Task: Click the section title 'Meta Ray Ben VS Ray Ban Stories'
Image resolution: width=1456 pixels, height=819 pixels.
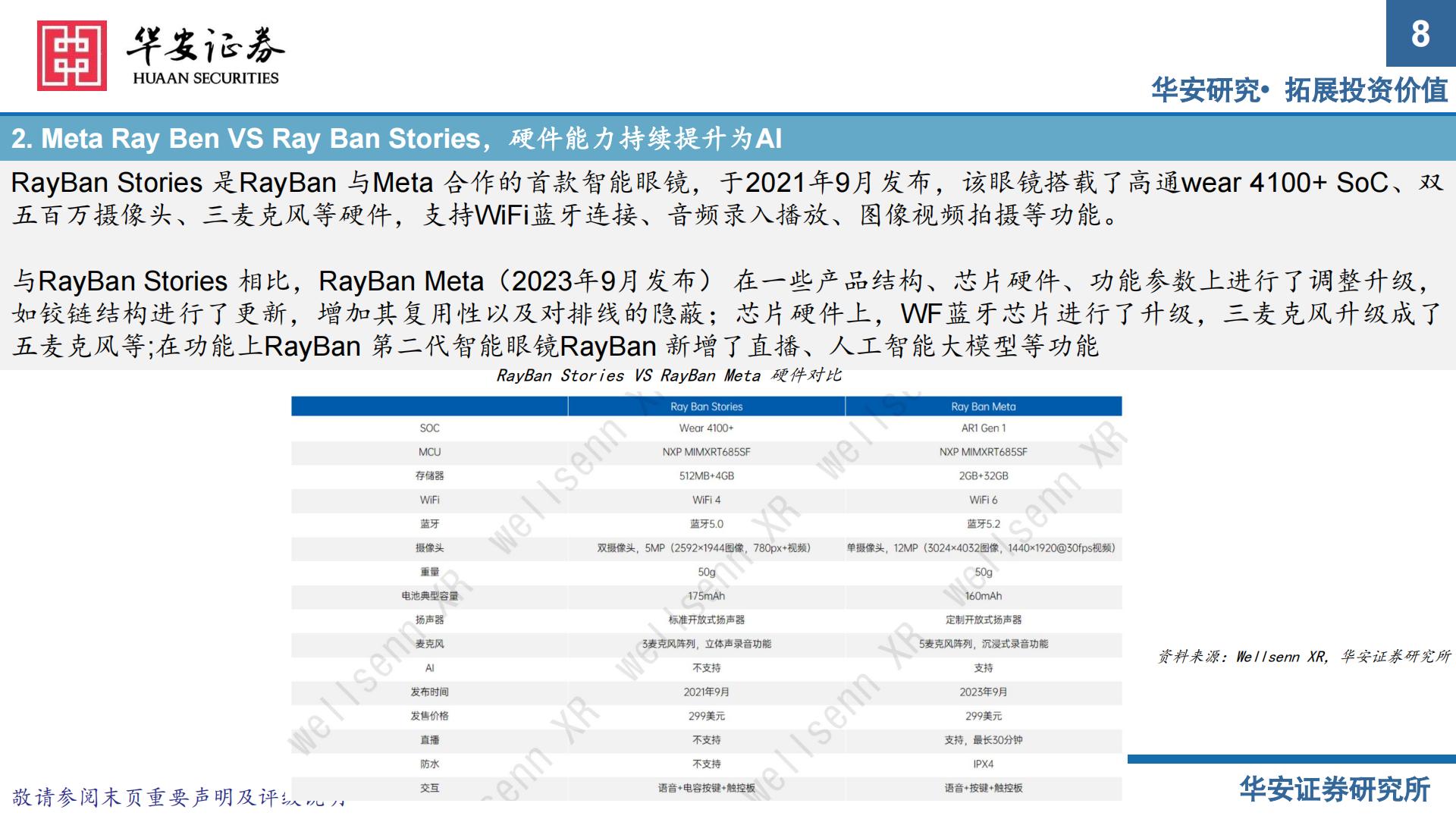Action: point(261,139)
